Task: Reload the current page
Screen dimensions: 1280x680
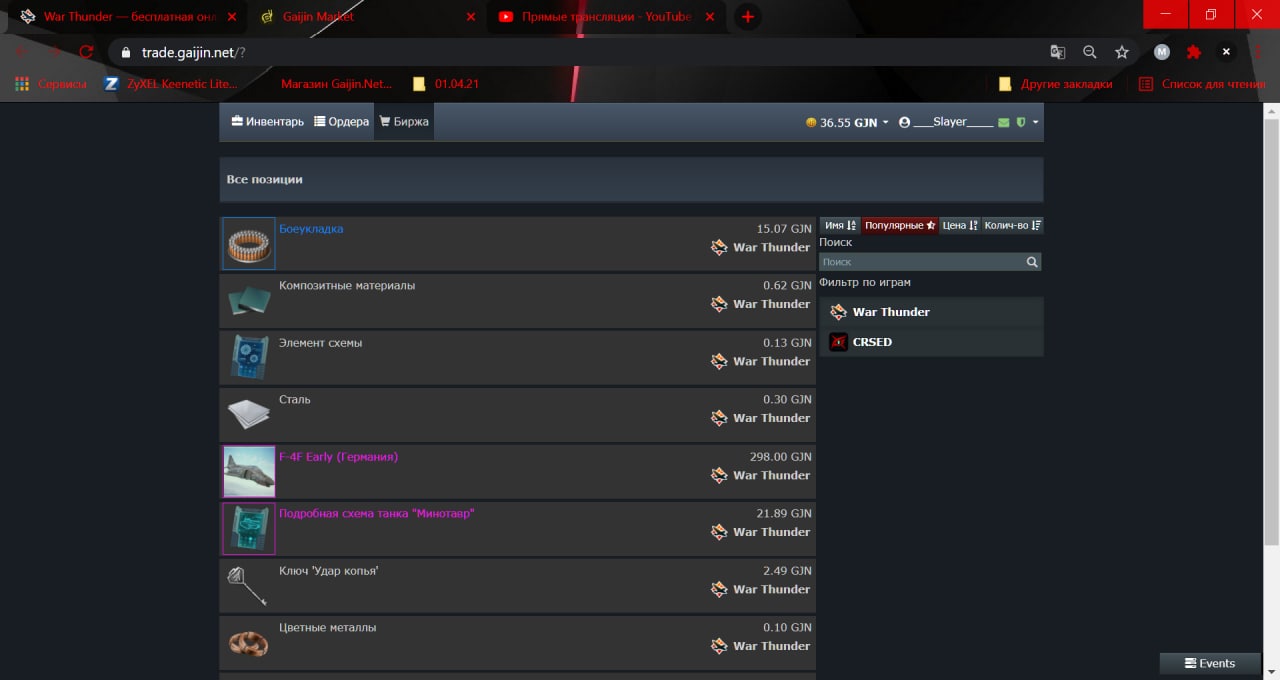Action: click(86, 52)
